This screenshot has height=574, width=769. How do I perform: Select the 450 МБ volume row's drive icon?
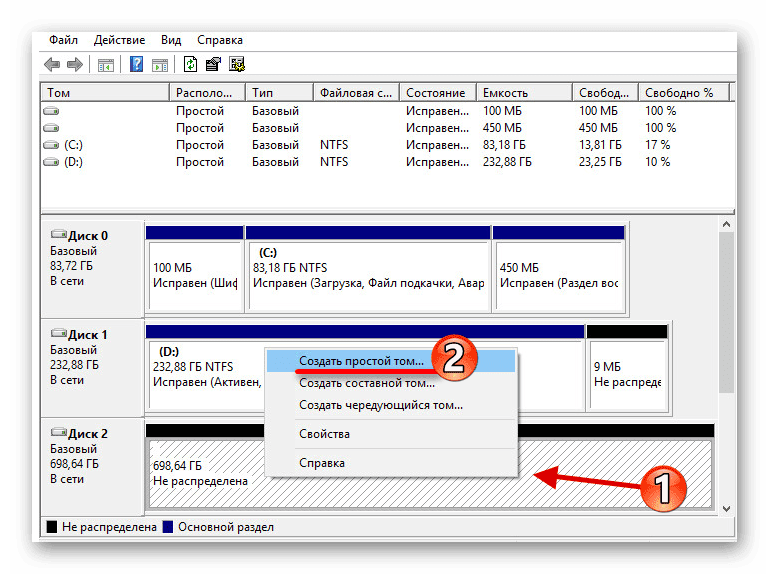pos(51,128)
